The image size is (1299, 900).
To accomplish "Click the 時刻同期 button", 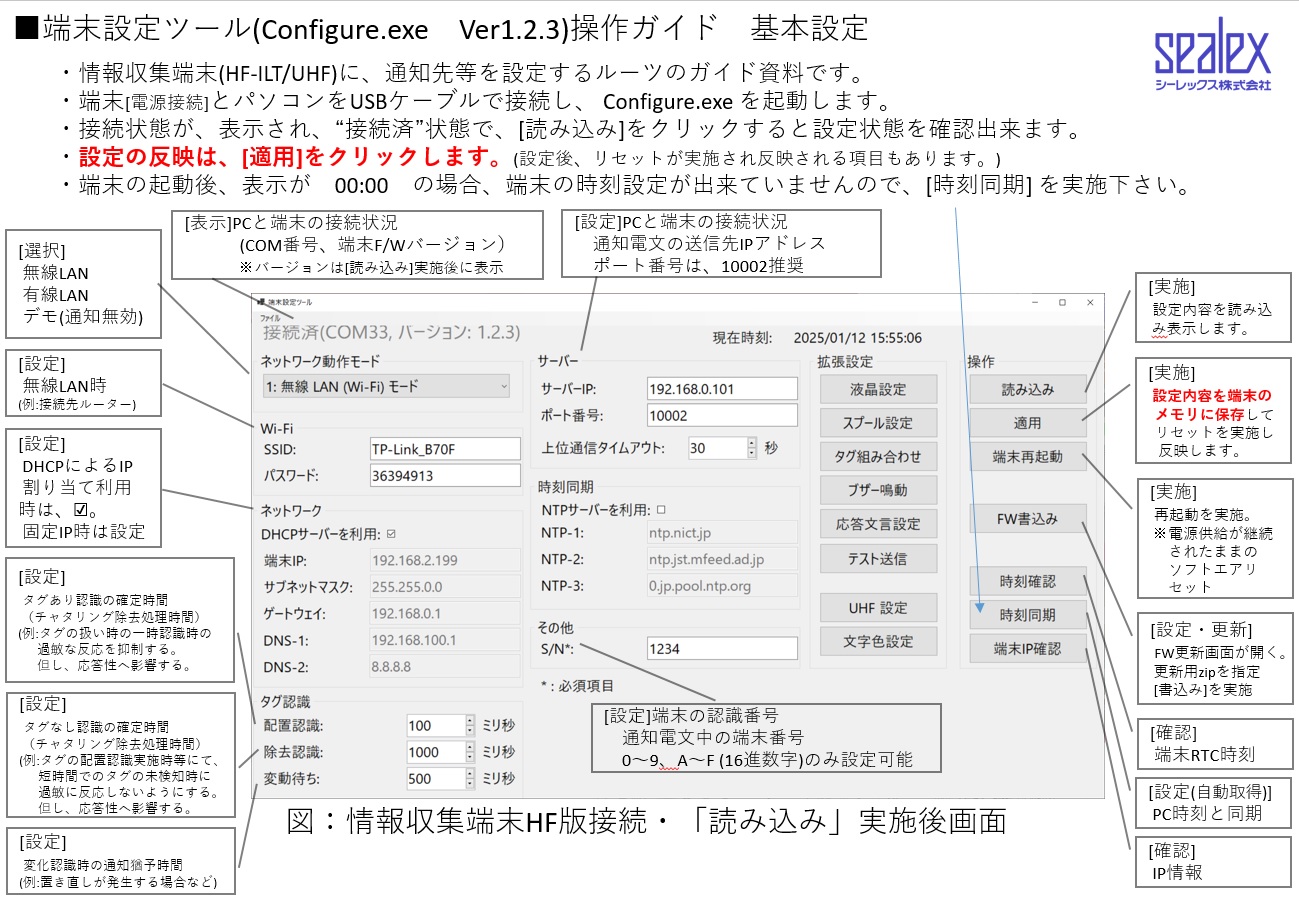I will [1027, 614].
